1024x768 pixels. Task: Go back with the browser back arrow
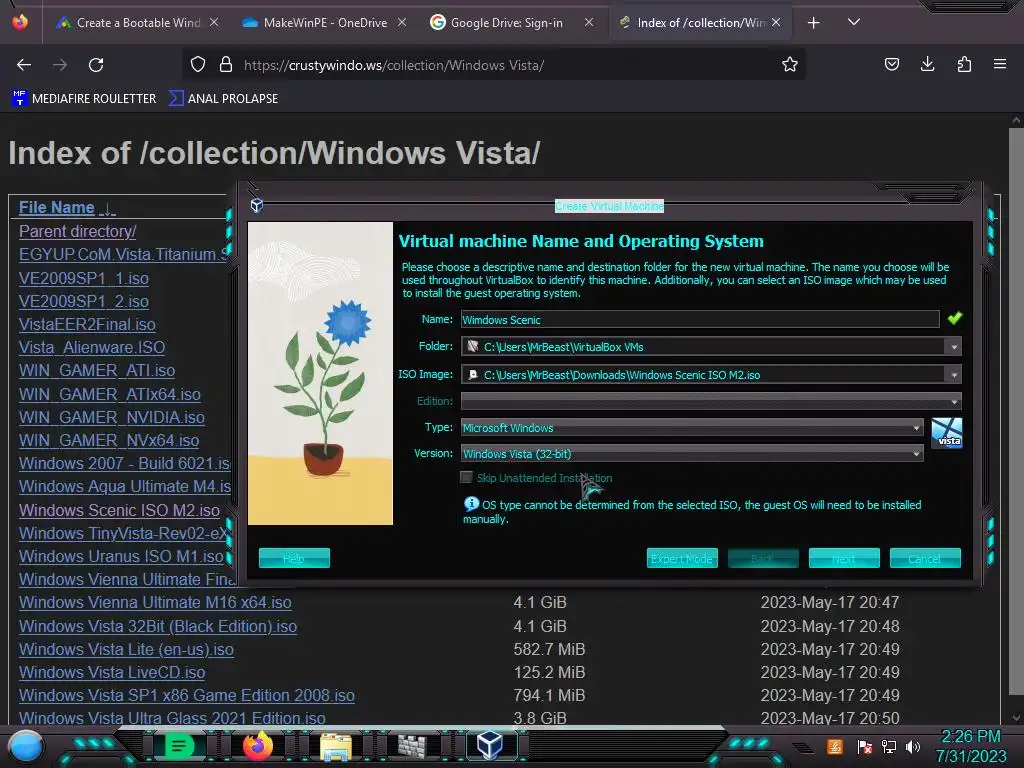click(24, 65)
